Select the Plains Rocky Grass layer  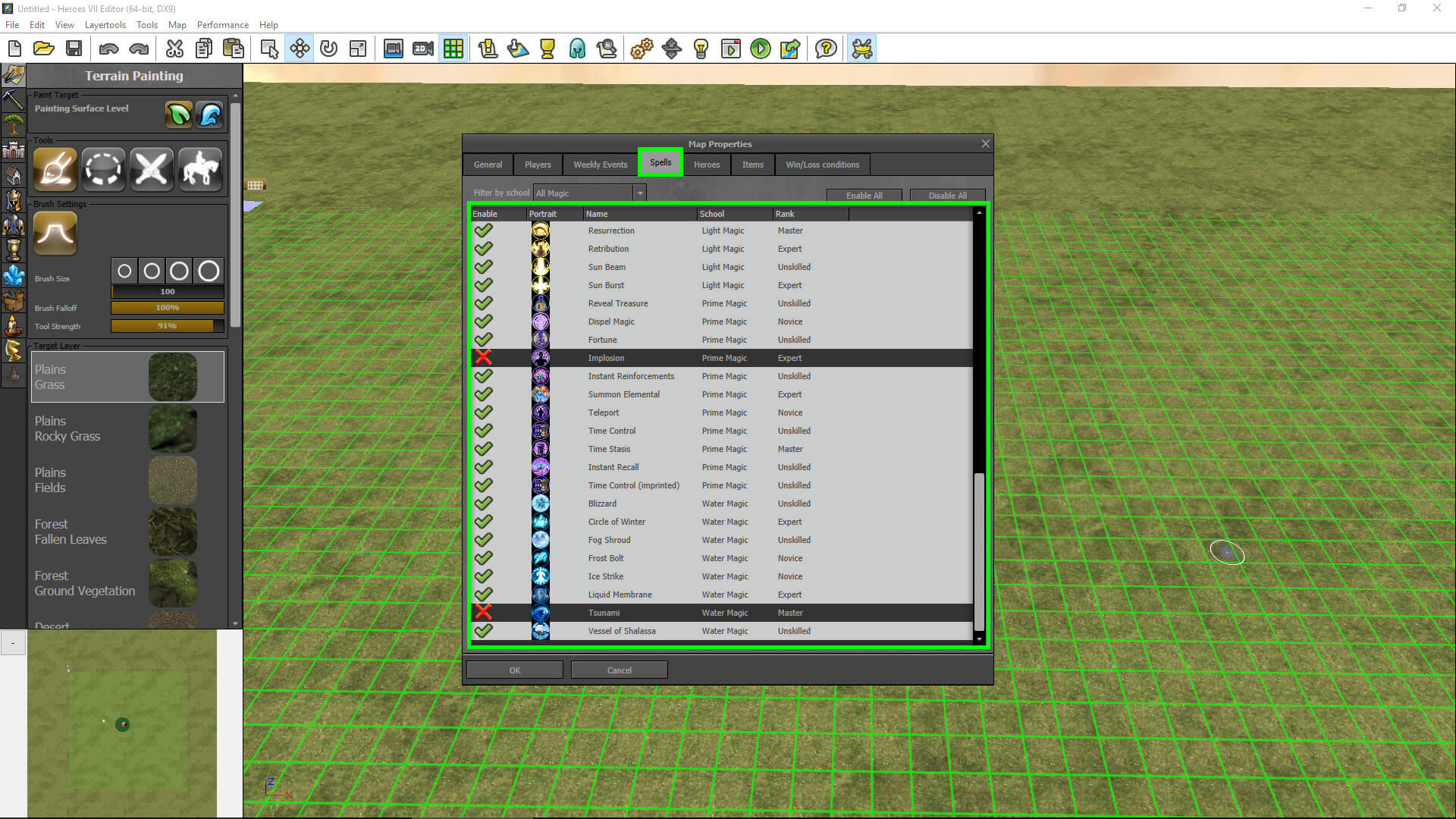(127, 428)
